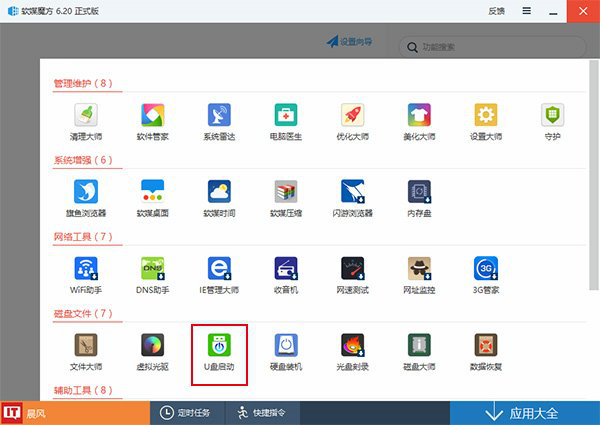The height and width of the screenshot is (425, 600).
Task: Launch U盘启动 USB boot icon
Action: point(219,345)
